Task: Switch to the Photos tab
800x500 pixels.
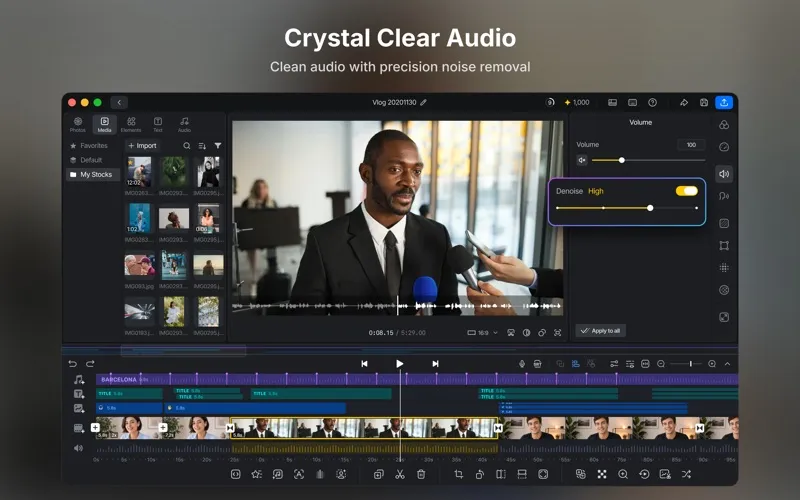Action: 78,124
